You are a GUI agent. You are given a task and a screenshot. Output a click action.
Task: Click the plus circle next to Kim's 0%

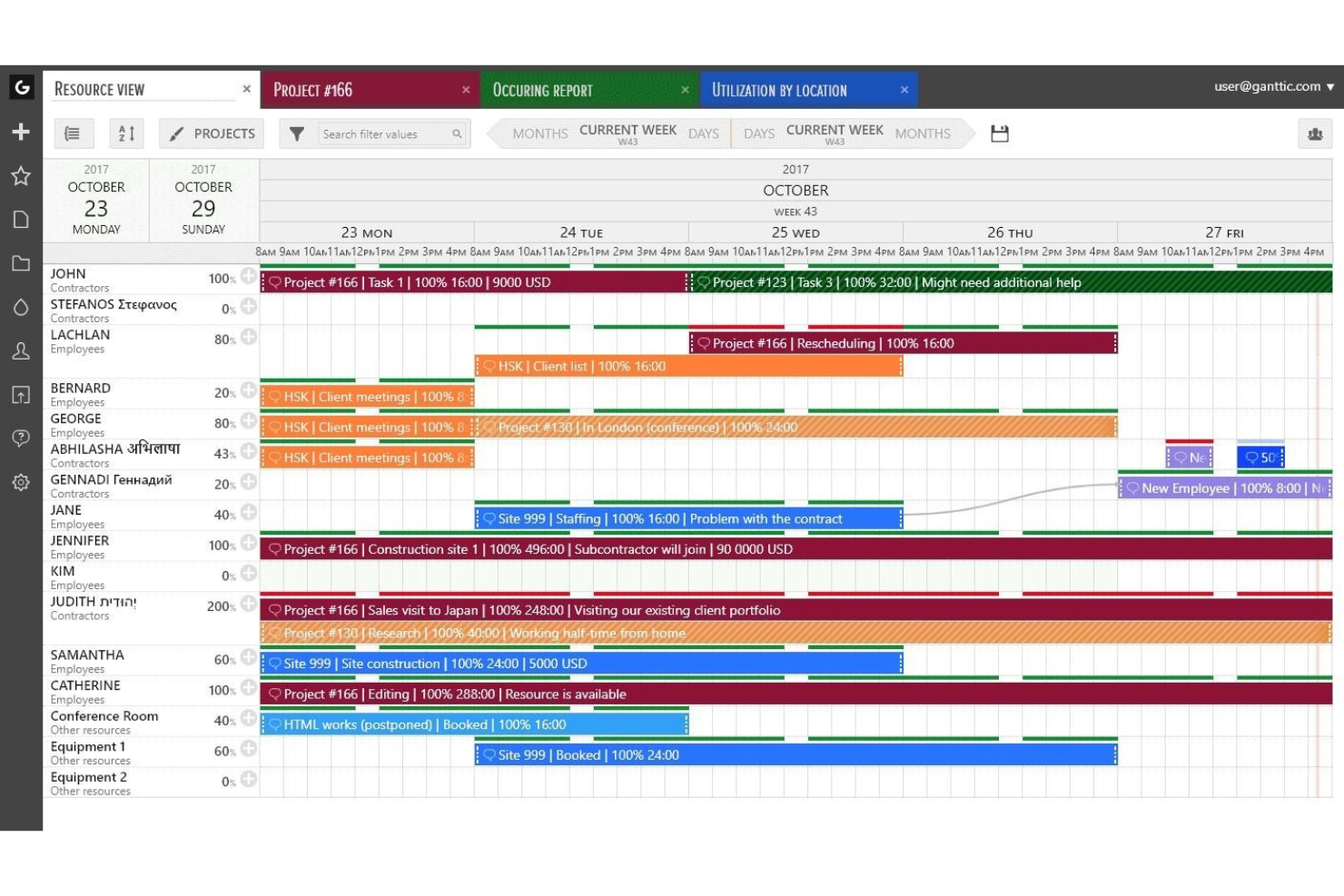click(248, 574)
